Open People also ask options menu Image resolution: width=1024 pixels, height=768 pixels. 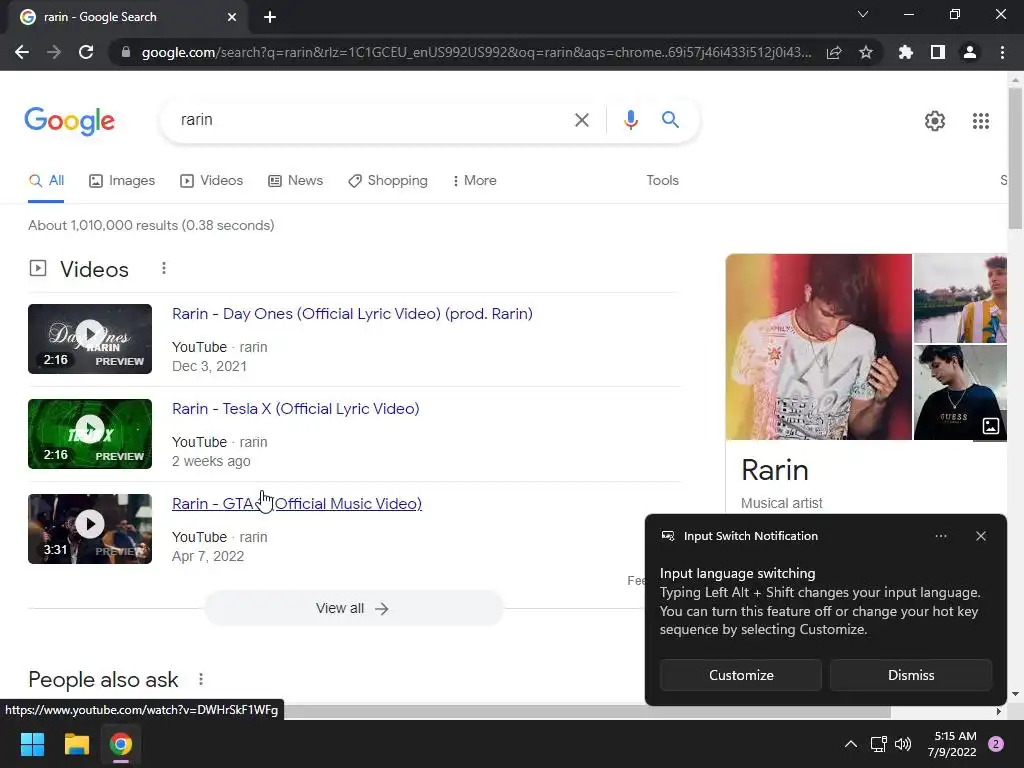pyautogui.click(x=201, y=679)
